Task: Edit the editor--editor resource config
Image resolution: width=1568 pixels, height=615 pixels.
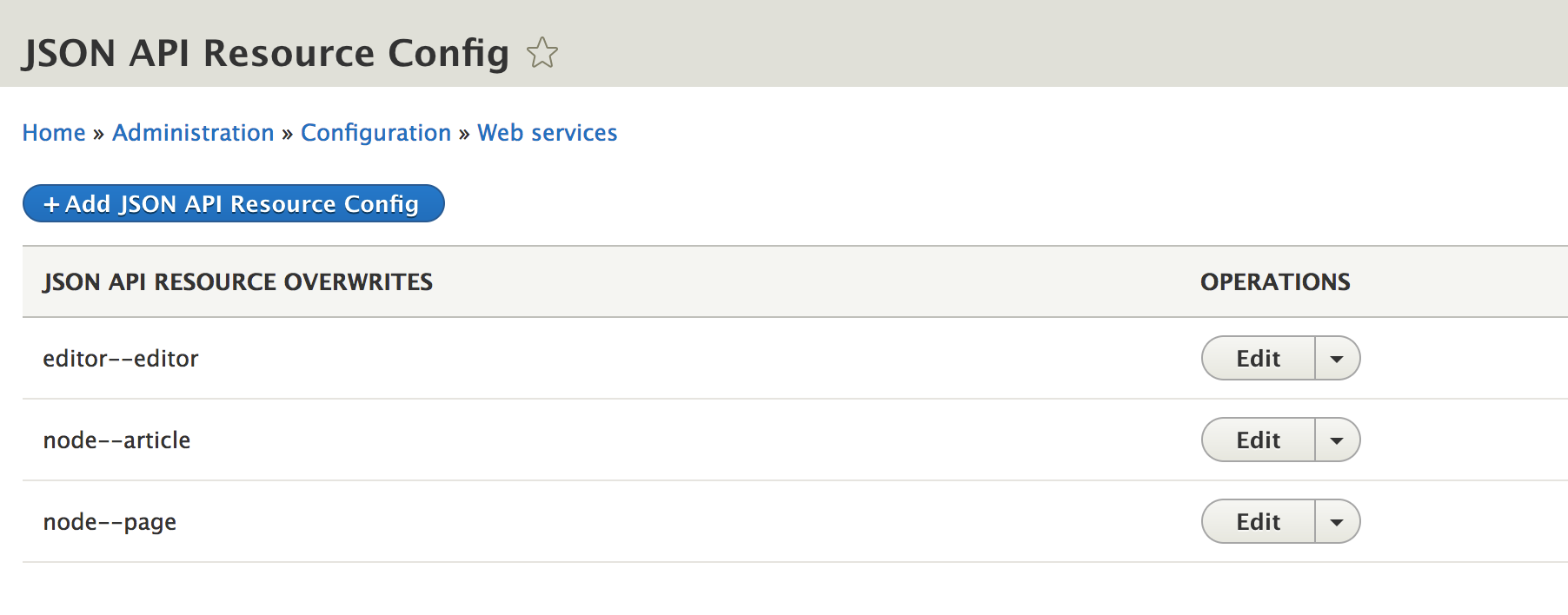Action: 1258,359
